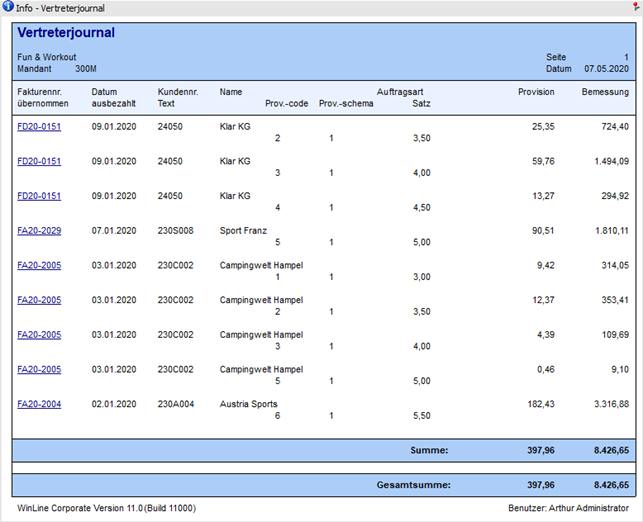Open the FA20-2004 invoice link
643x522 pixels.
[39, 404]
